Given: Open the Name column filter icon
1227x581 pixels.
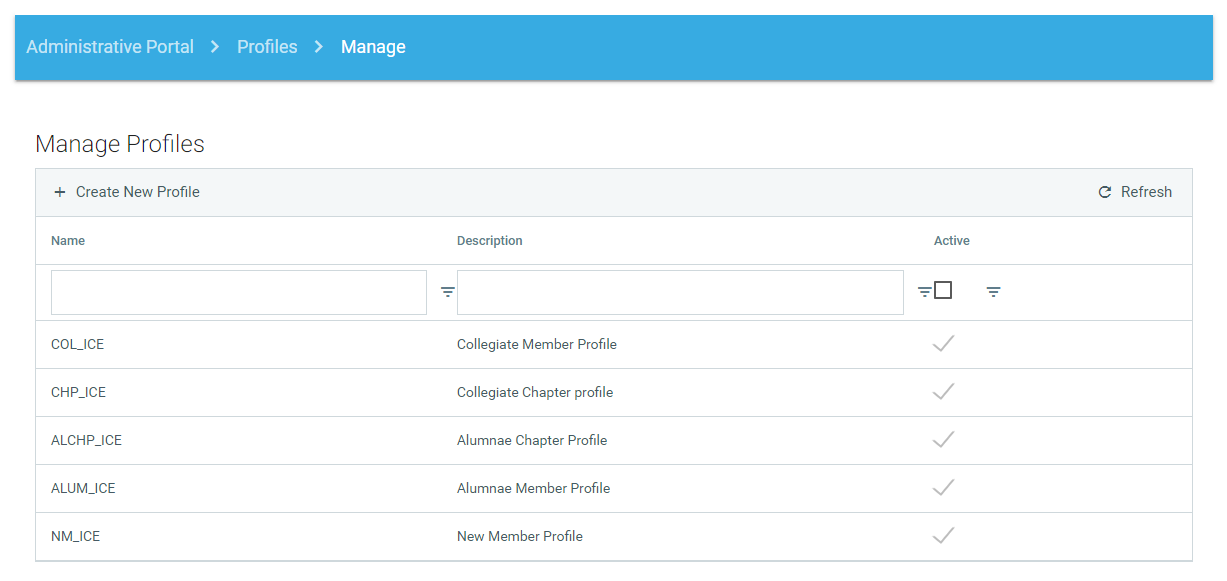Looking at the screenshot, I should click(448, 292).
